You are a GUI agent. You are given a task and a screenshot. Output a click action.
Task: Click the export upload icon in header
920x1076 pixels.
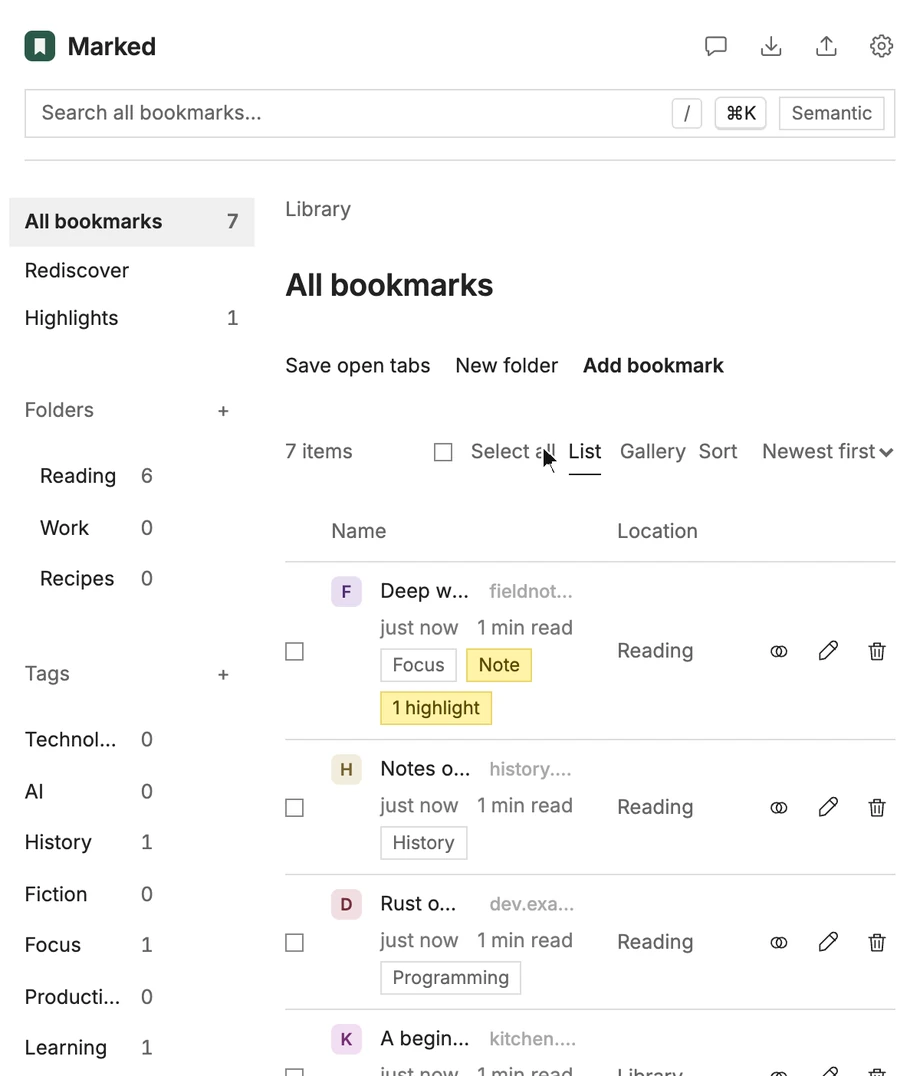coord(826,46)
